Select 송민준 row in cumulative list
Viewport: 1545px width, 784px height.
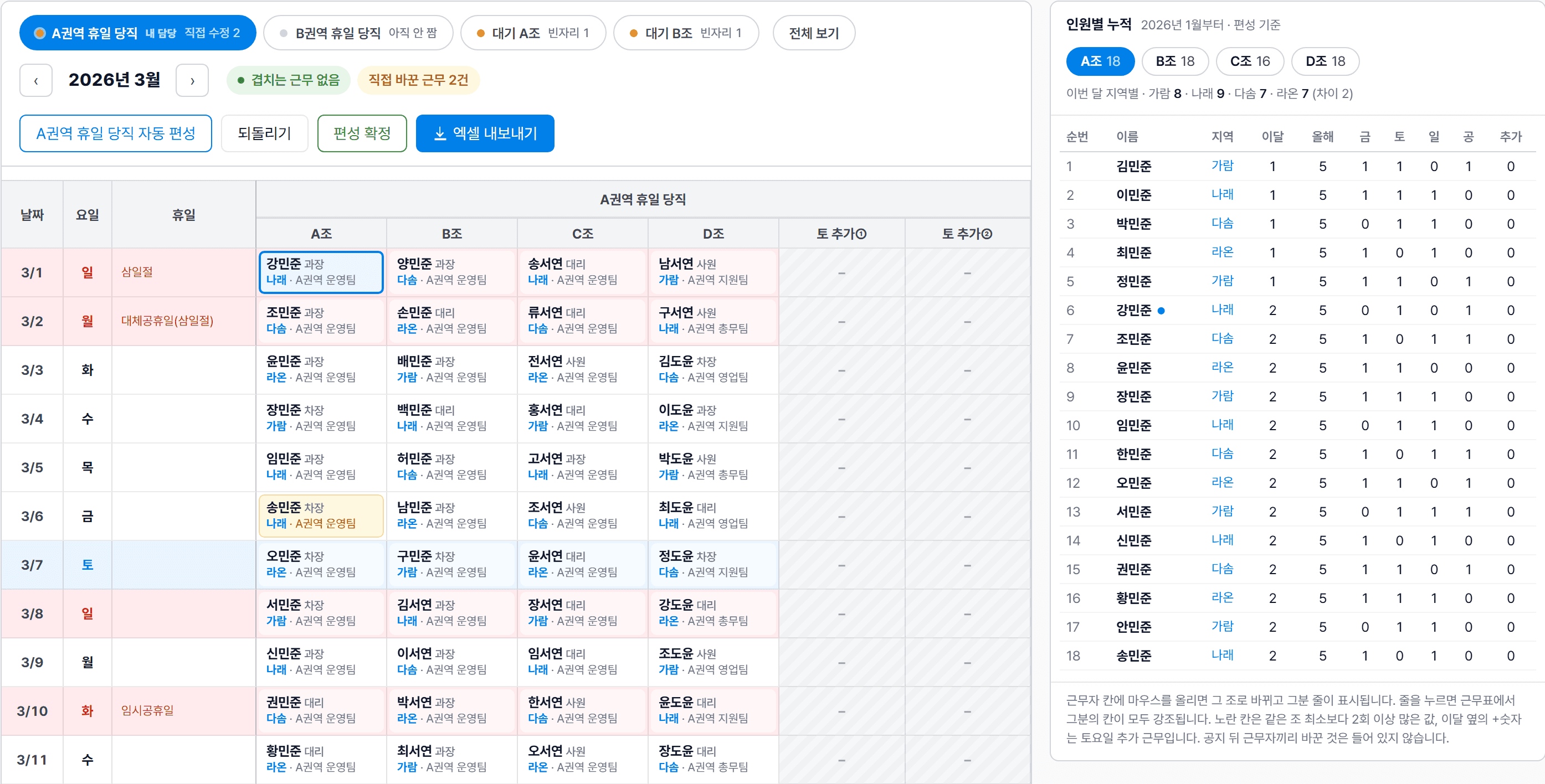[x=1297, y=655]
